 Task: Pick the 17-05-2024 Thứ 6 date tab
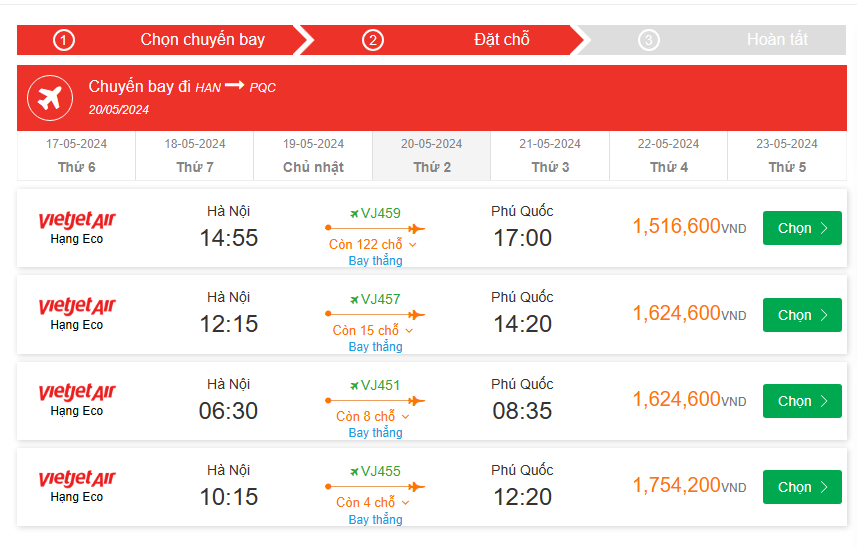point(76,156)
